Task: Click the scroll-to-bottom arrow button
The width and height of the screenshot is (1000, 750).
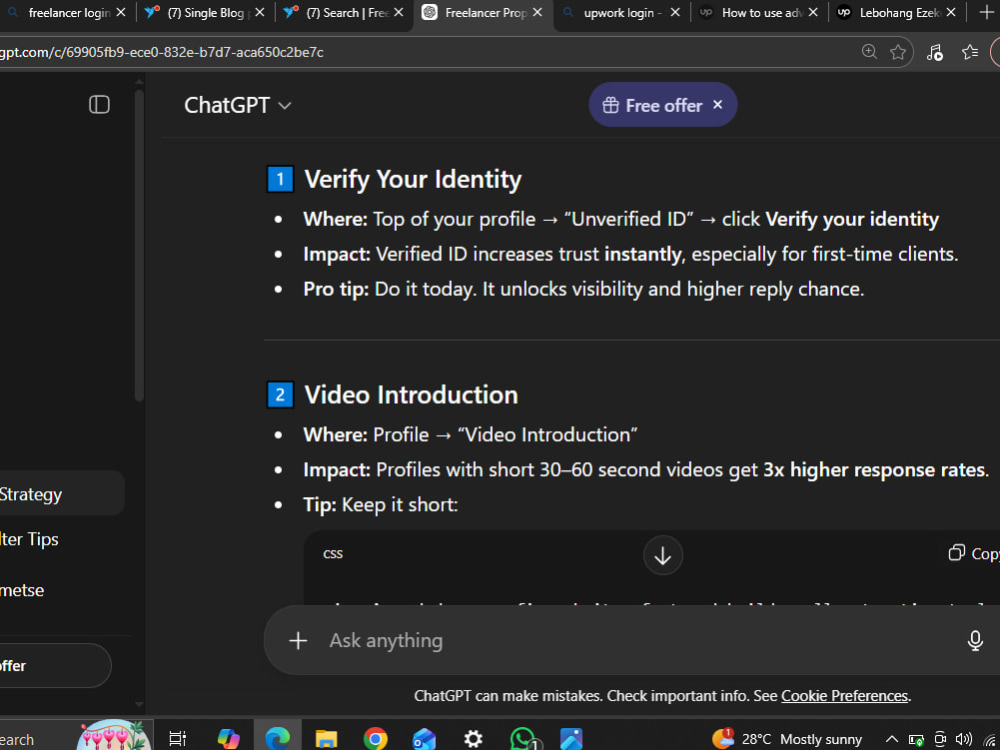Action: pos(663,555)
